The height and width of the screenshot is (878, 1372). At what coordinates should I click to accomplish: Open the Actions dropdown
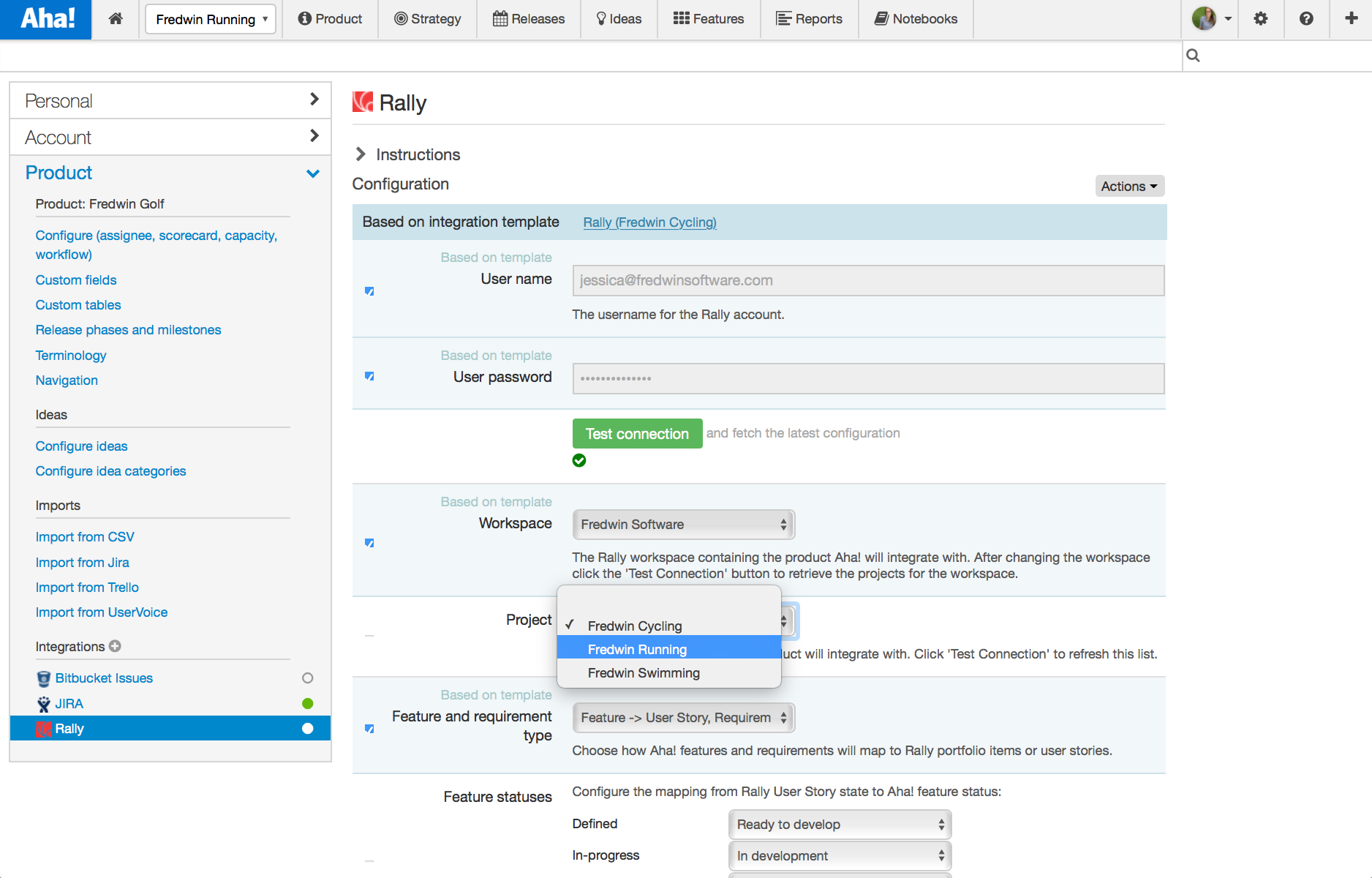pyautogui.click(x=1128, y=186)
